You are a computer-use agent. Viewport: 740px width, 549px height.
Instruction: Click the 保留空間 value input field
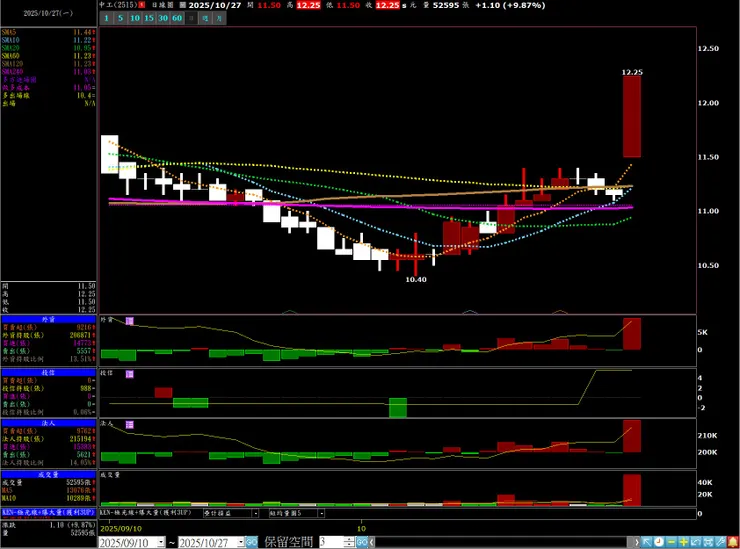pos(331,542)
